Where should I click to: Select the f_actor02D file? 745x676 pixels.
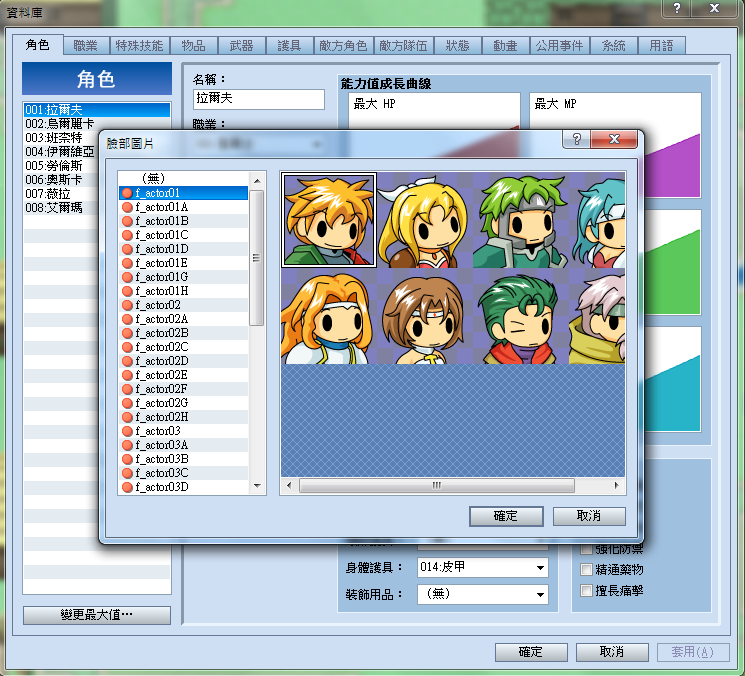tap(183, 361)
